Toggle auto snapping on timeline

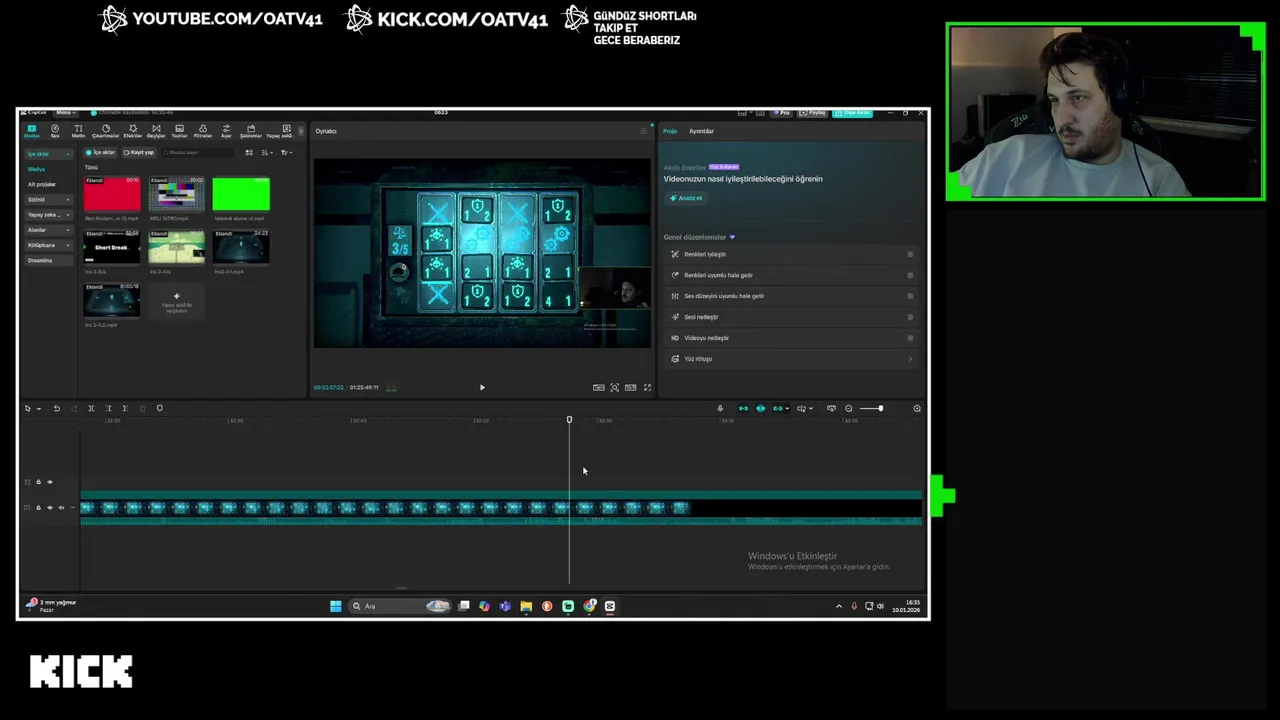tap(760, 408)
